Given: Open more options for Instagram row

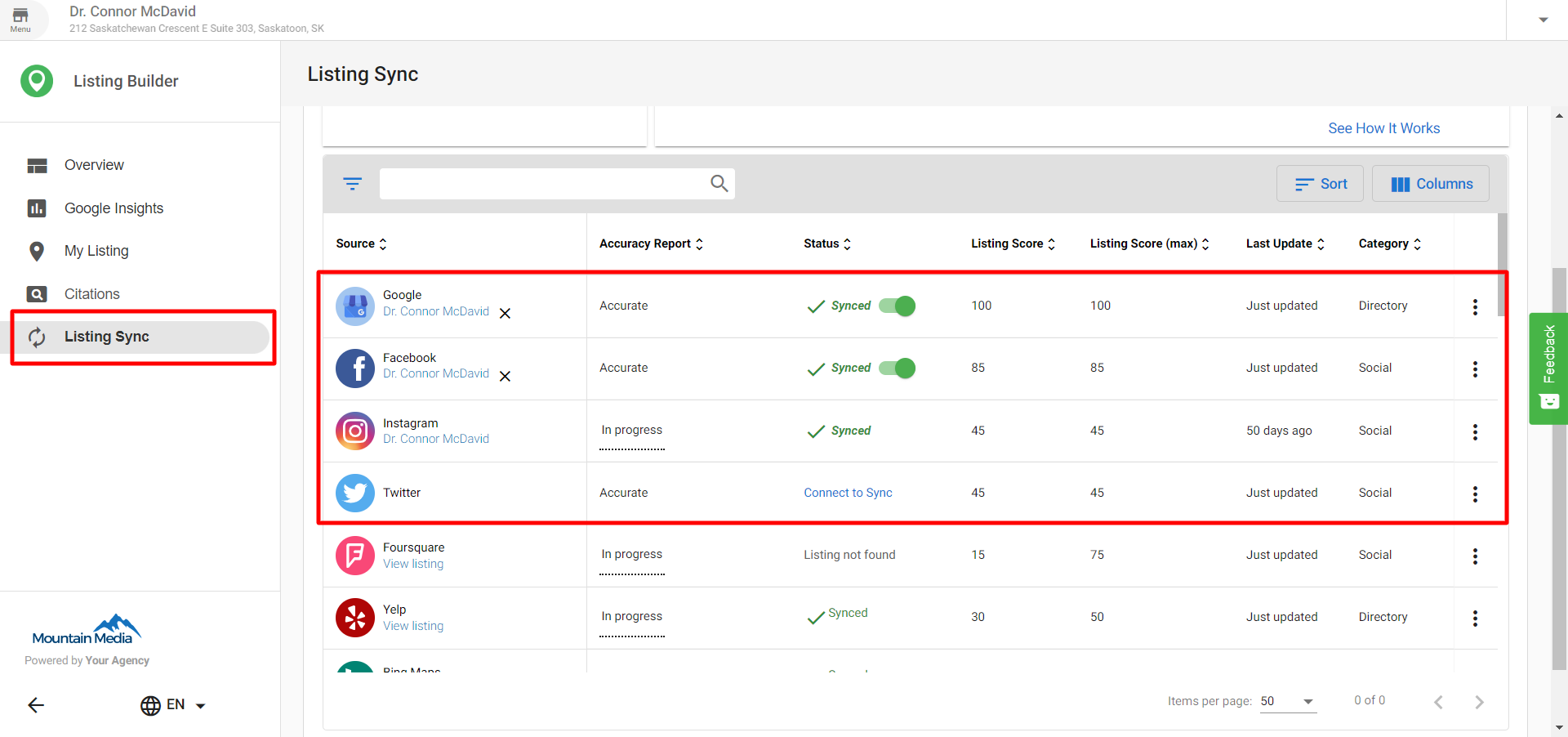Looking at the screenshot, I should click(x=1475, y=431).
